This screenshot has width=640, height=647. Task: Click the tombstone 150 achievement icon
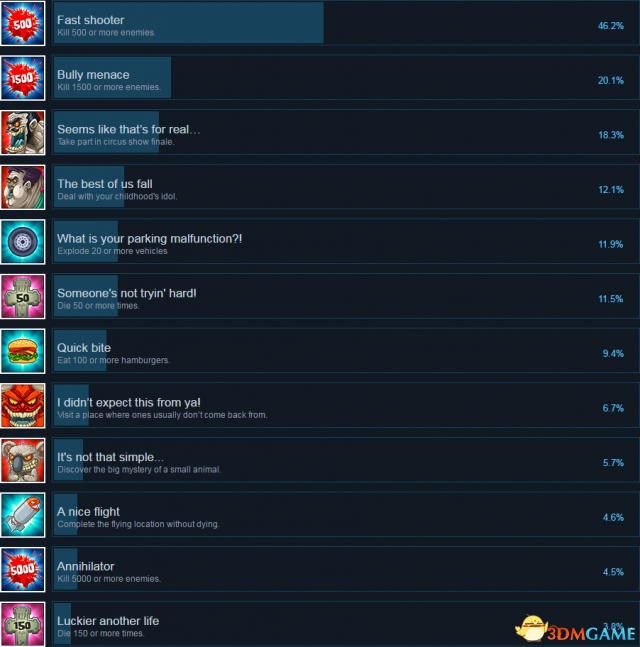pos(23,624)
